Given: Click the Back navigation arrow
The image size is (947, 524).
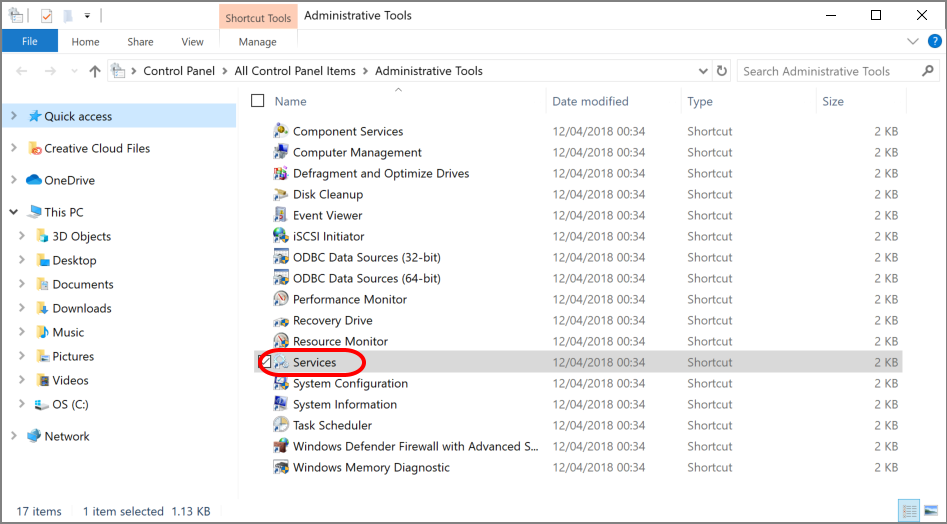Looking at the screenshot, I should pyautogui.click(x=22, y=71).
